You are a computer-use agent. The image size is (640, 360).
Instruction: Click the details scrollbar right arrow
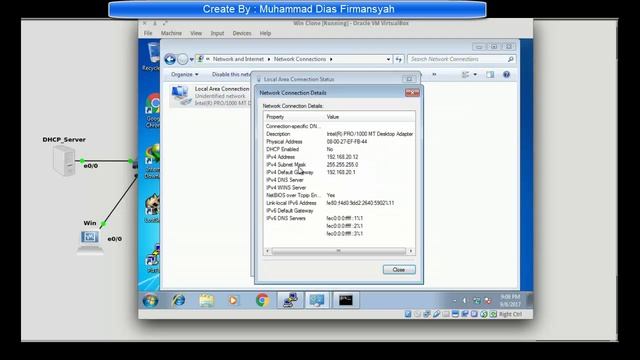(x=411, y=251)
